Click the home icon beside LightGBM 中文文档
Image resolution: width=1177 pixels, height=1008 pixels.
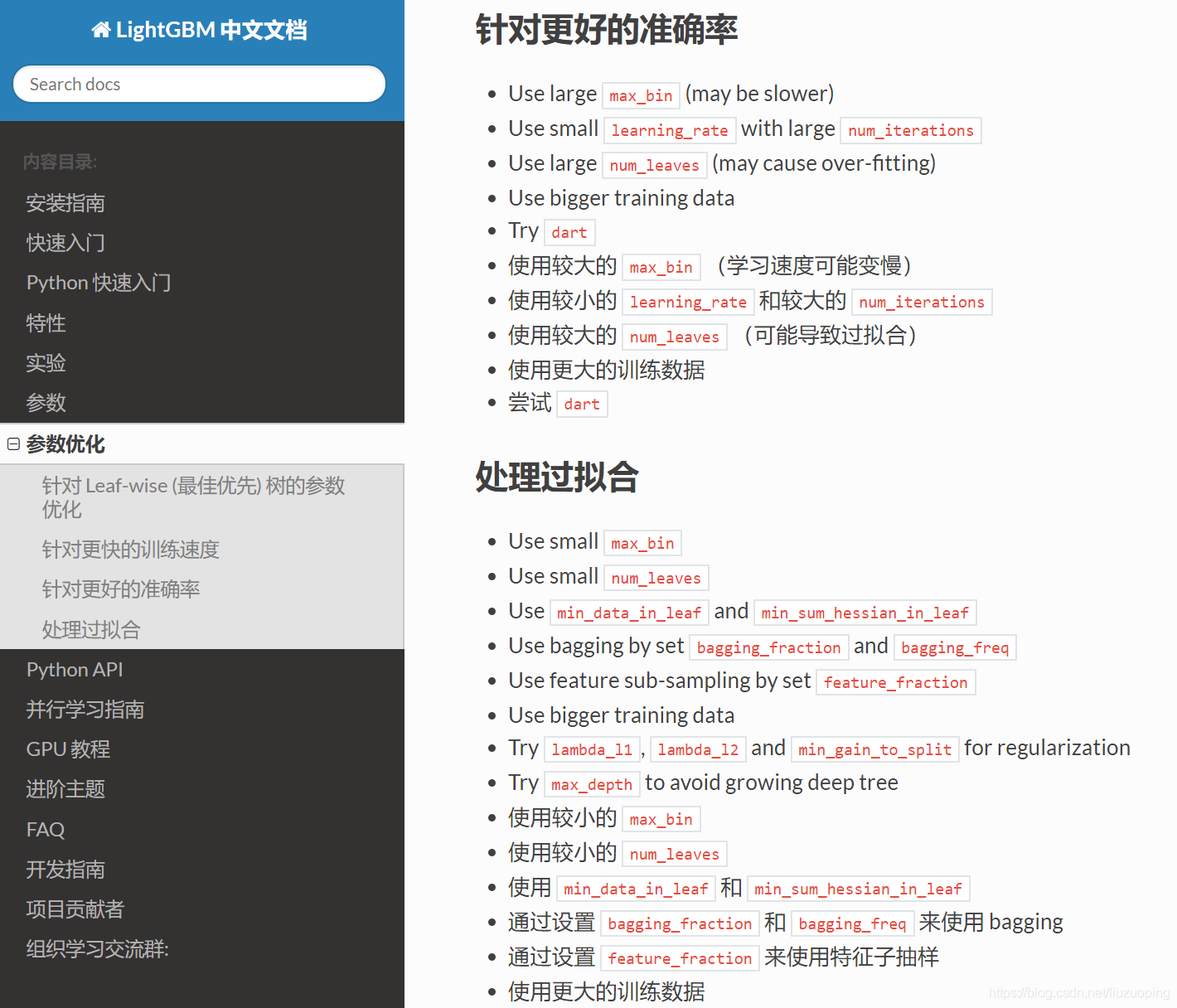click(101, 31)
